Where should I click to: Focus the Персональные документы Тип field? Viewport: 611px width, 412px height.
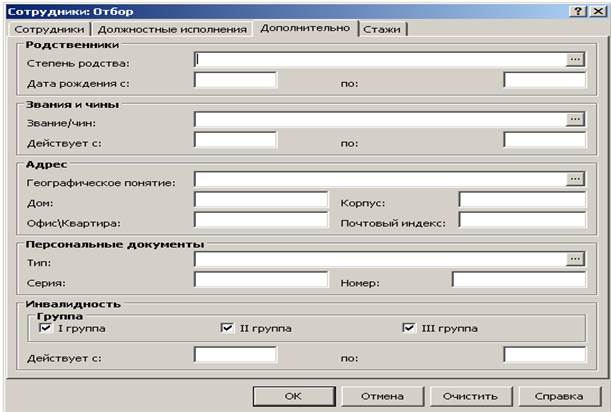(380, 259)
